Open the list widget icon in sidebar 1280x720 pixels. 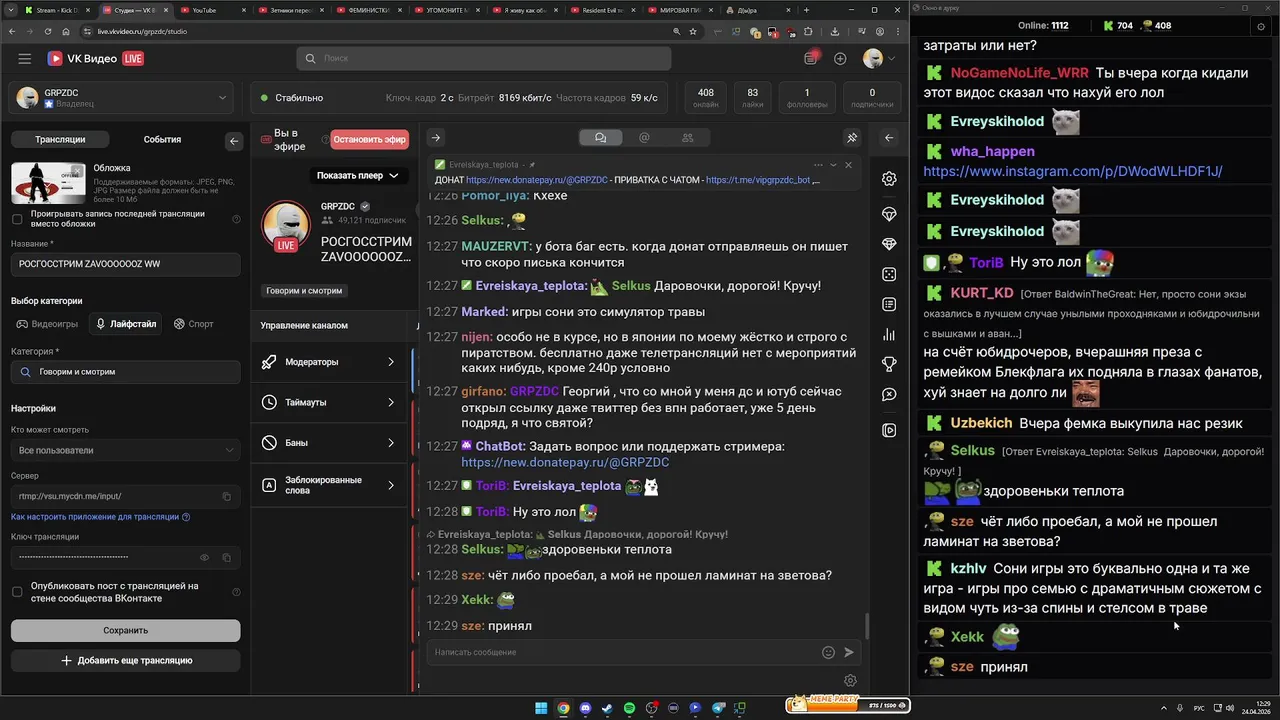click(x=889, y=304)
